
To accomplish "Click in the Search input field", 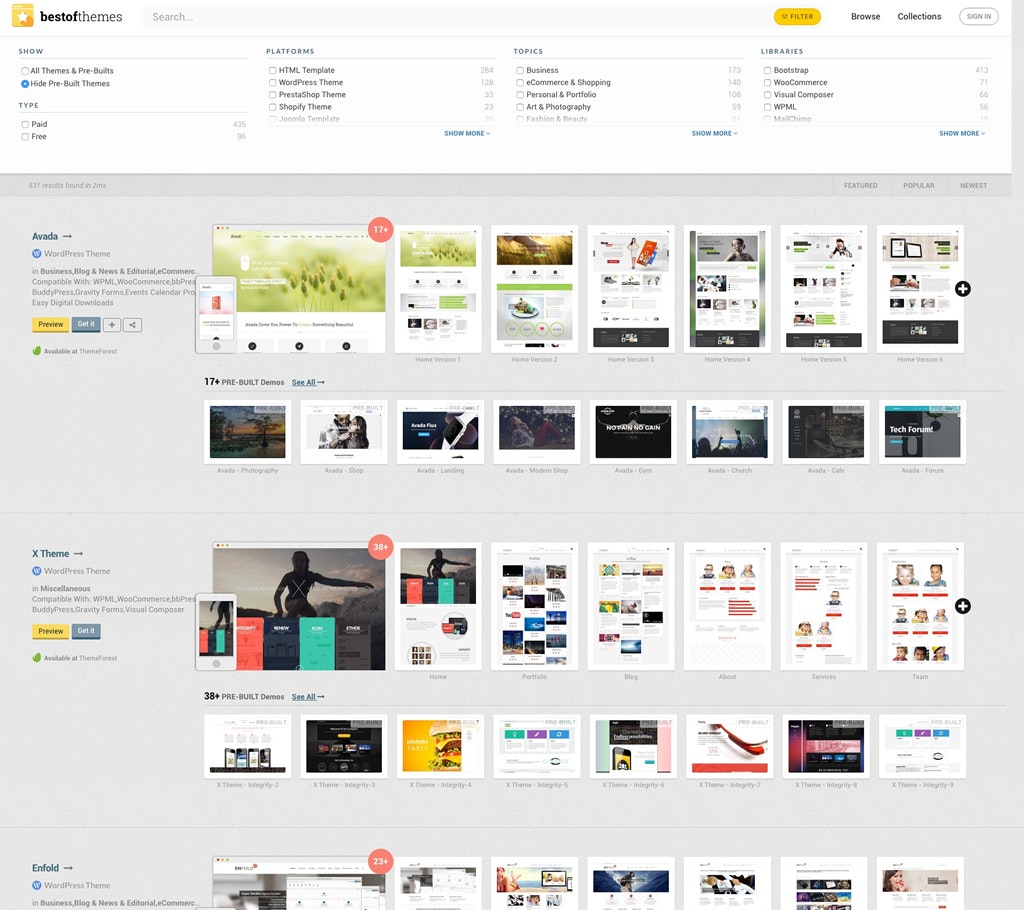I will (457, 16).
